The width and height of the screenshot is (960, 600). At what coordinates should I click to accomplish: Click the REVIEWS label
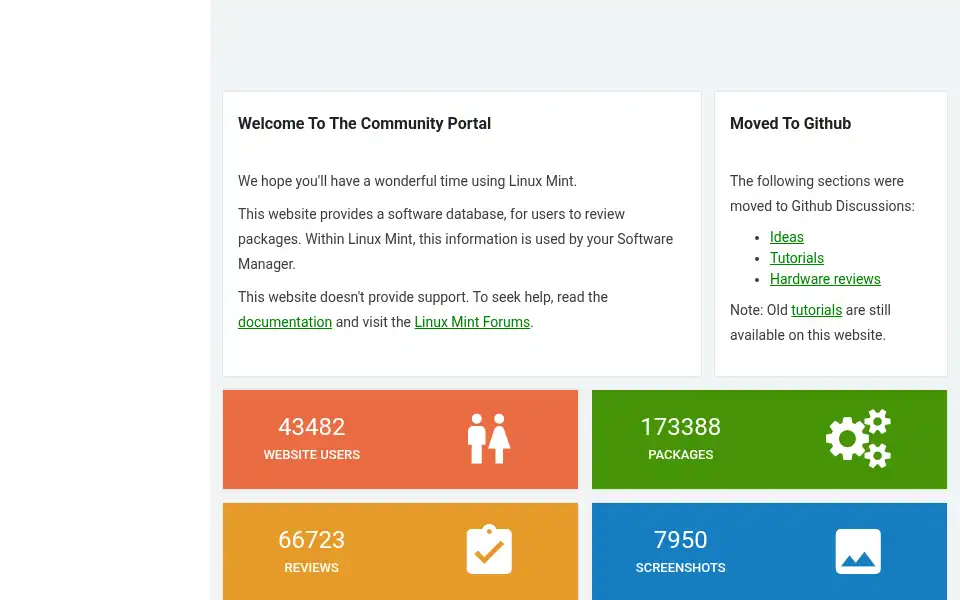pos(311,568)
